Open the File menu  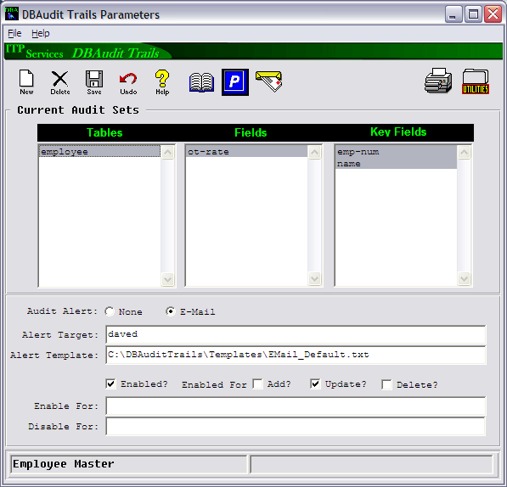pos(14,33)
